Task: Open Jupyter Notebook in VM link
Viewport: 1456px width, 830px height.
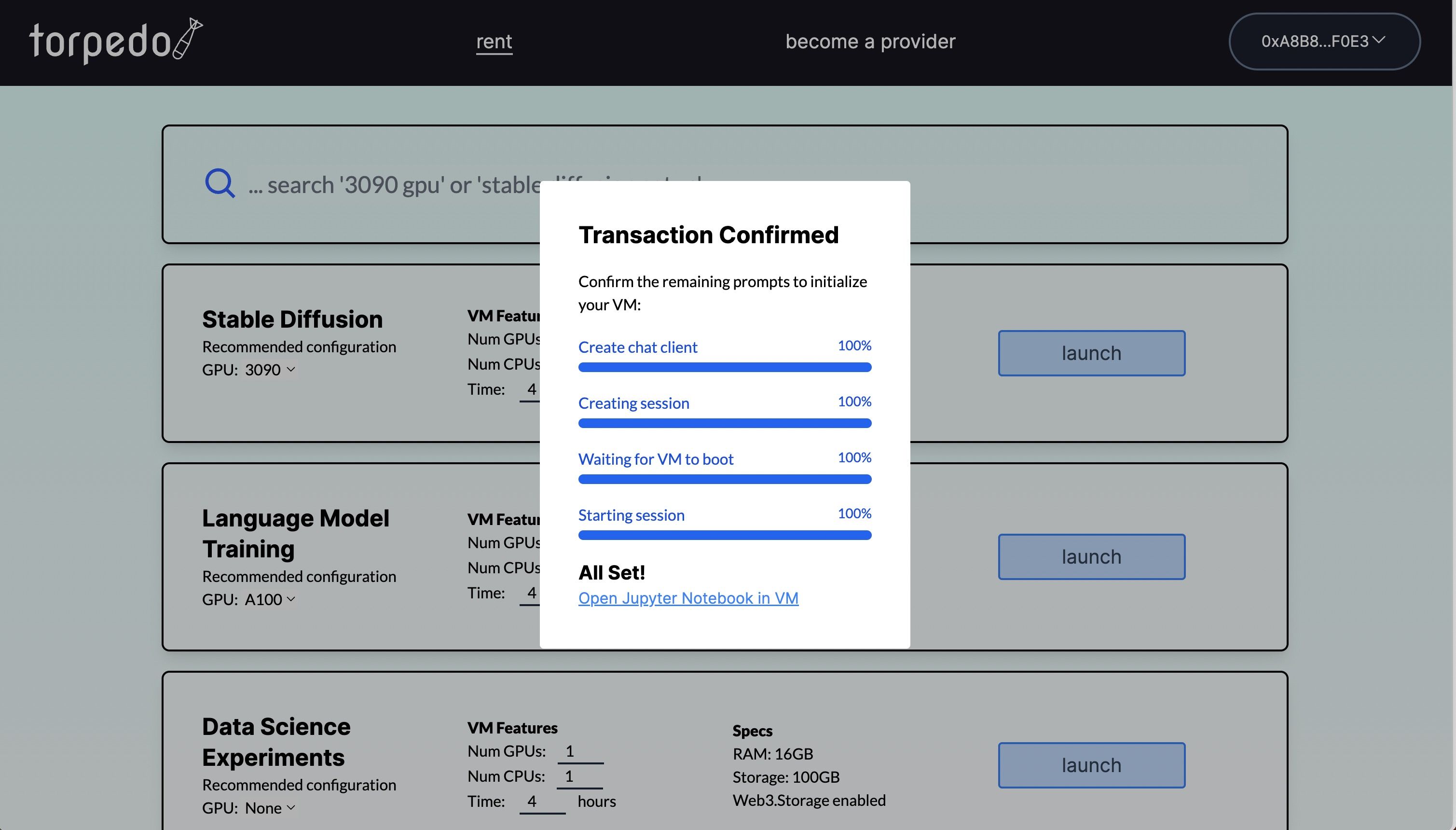Action: pyautogui.click(x=688, y=598)
